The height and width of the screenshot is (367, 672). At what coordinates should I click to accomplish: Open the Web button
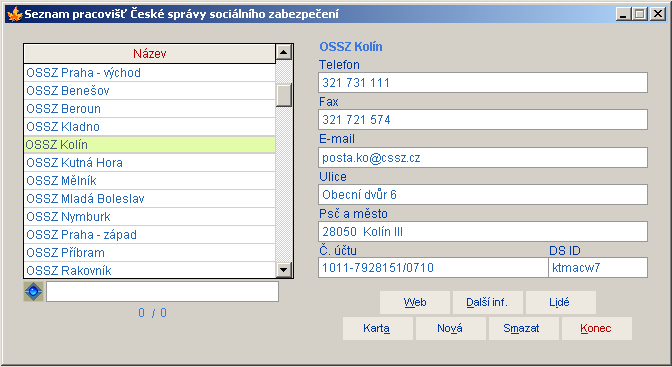[415, 302]
